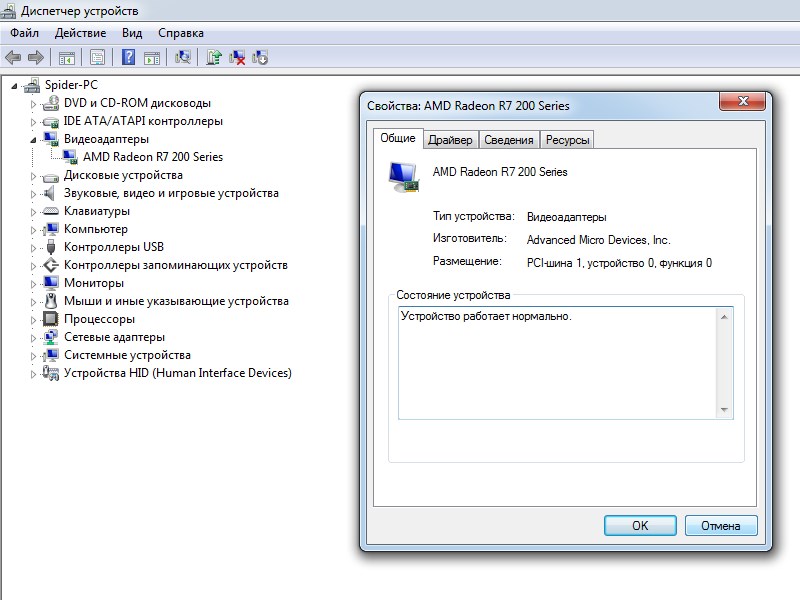
Task: Select AMD Radeon R7 200 Series in tree
Action: click(x=152, y=157)
